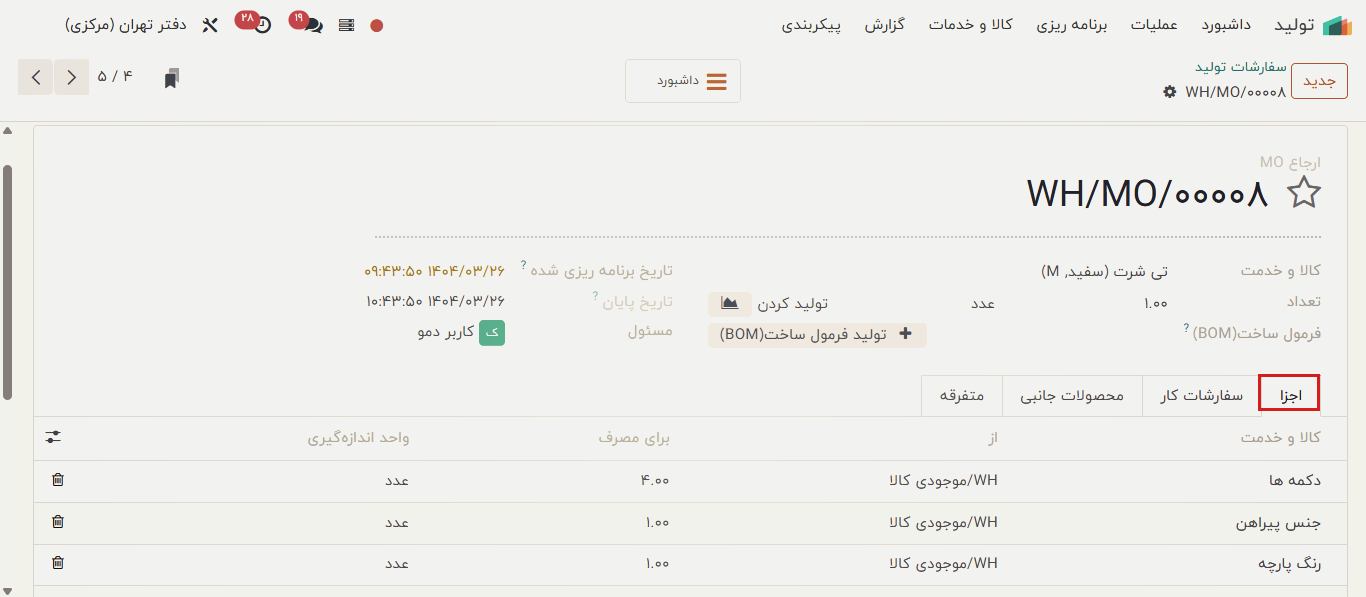
Task: Click تولید فرمول ساخت(BOM) button
Action: (817, 335)
